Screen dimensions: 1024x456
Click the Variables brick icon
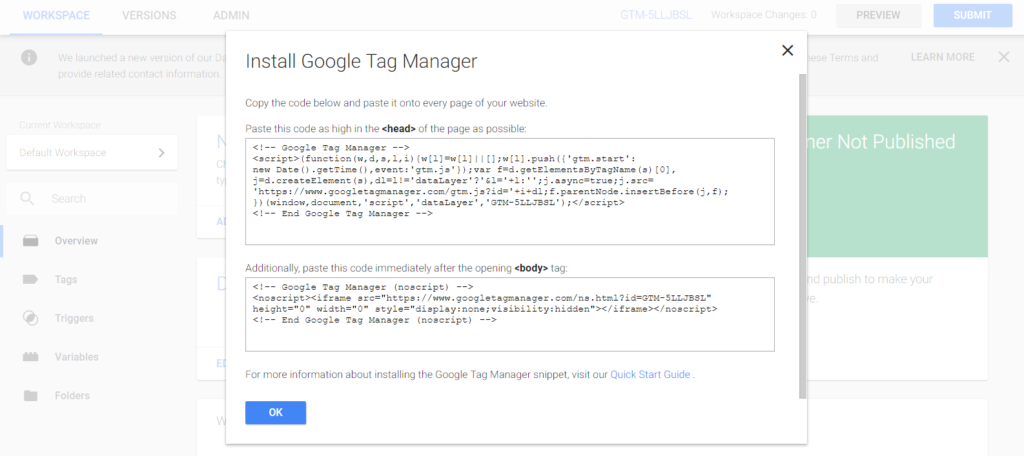pos(30,357)
